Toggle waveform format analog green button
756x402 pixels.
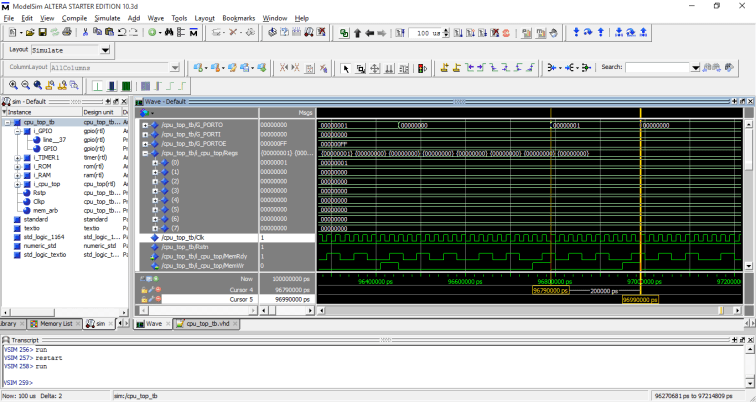tap(126, 86)
